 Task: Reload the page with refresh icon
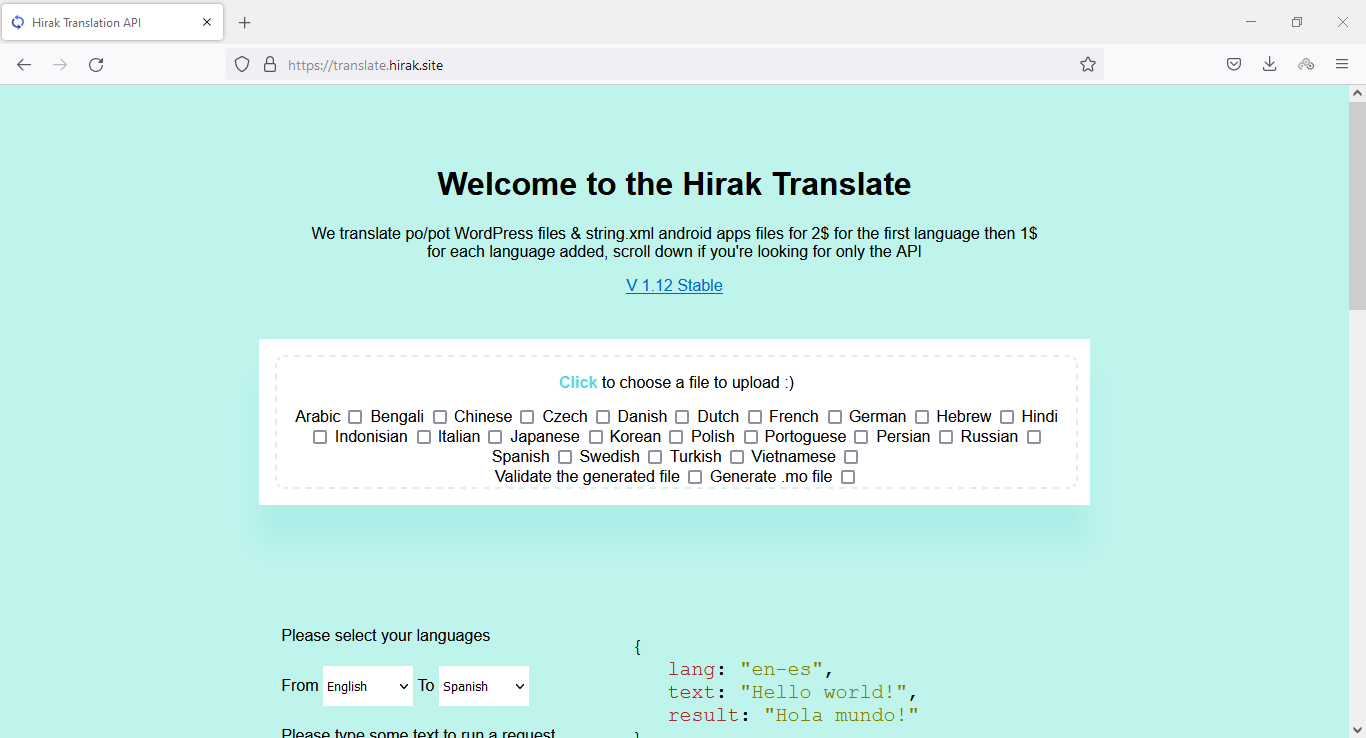tap(96, 65)
